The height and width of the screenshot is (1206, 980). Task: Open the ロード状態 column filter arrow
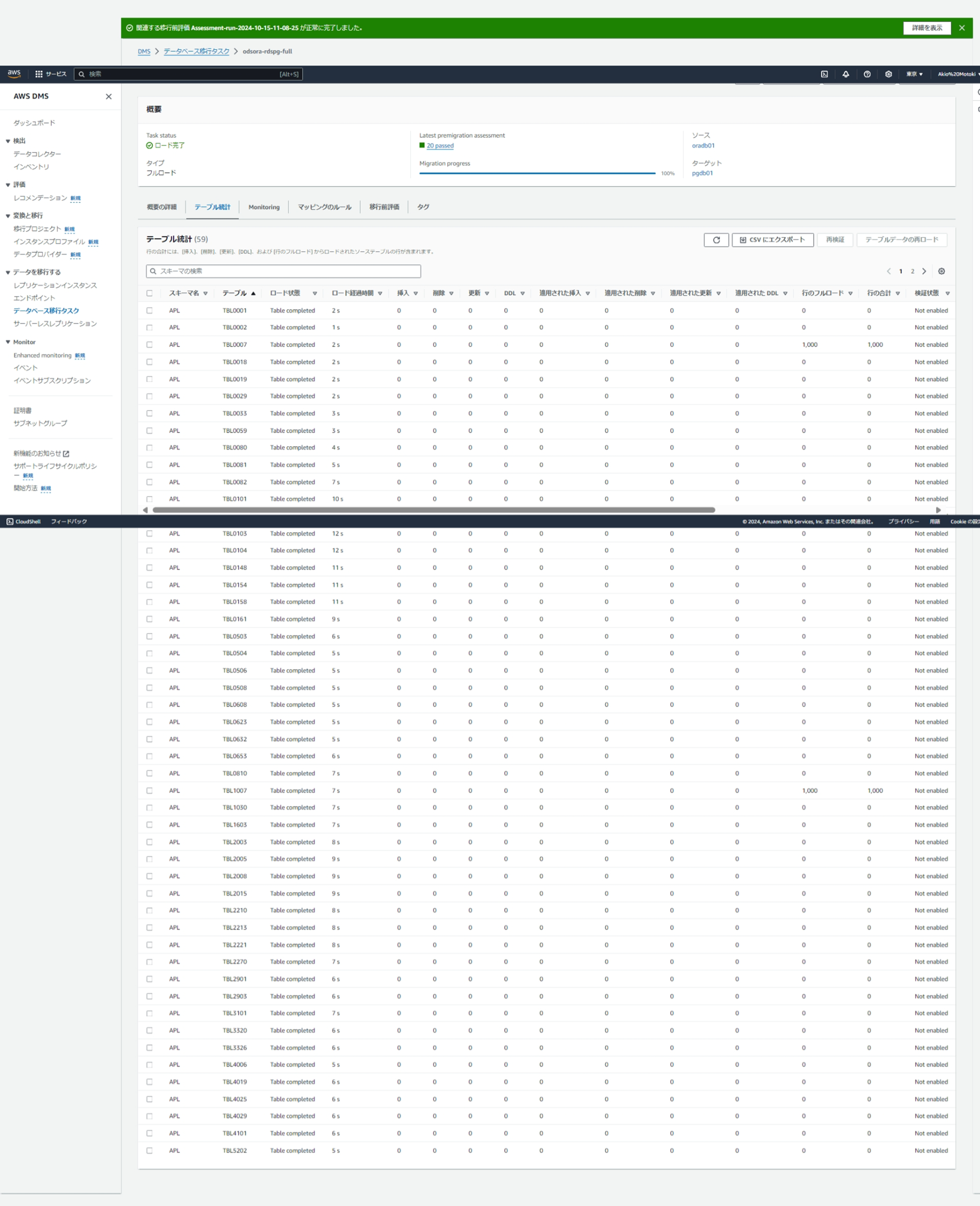click(x=315, y=293)
